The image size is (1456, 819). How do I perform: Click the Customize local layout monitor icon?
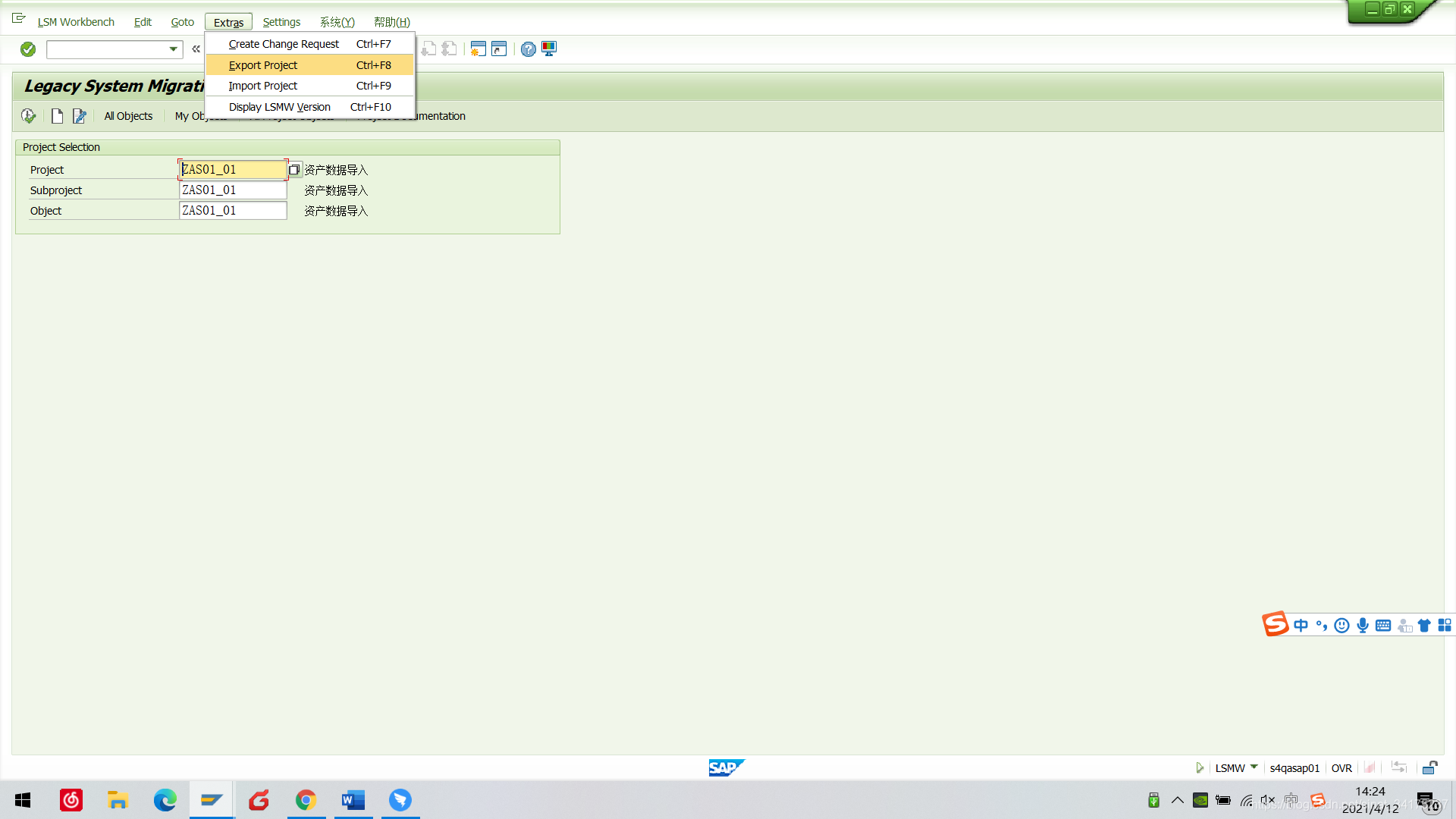(549, 49)
